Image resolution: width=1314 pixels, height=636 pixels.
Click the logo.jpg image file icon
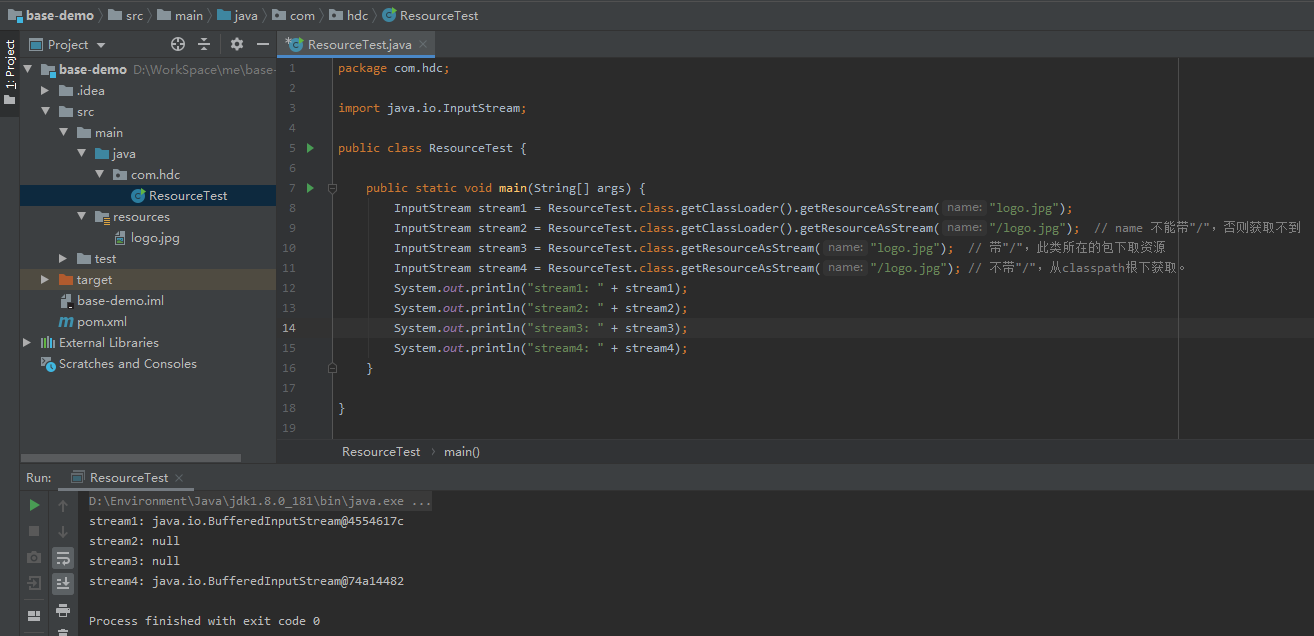click(120, 238)
